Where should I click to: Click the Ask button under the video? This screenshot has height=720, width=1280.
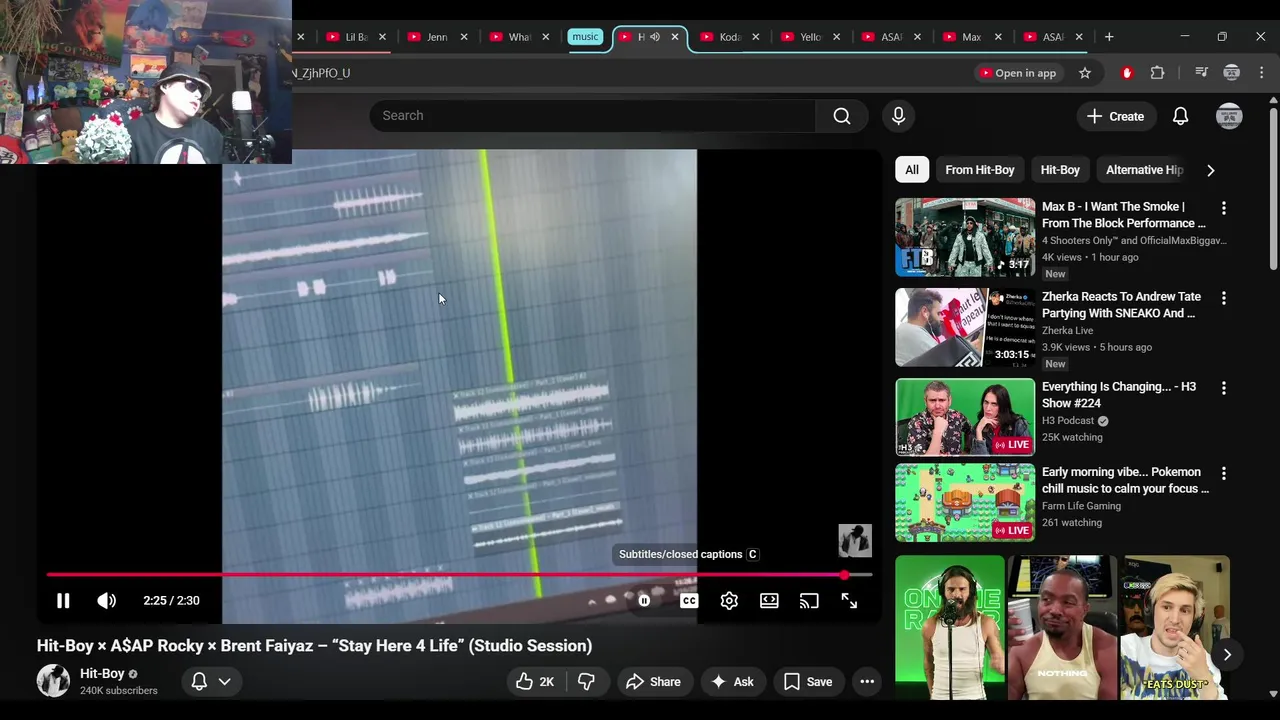point(732,682)
